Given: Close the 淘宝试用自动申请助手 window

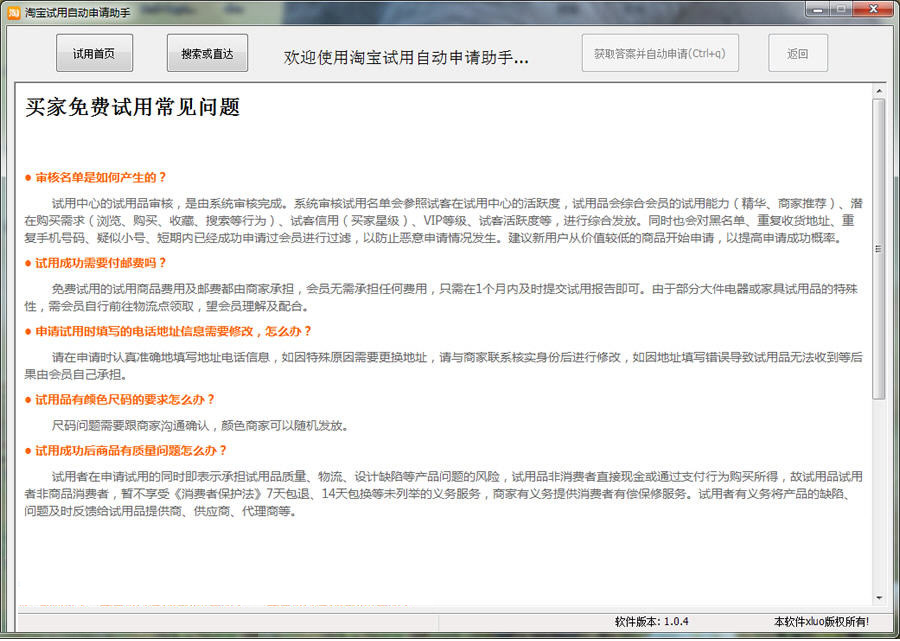Looking at the screenshot, I should [x=874, y=9].
